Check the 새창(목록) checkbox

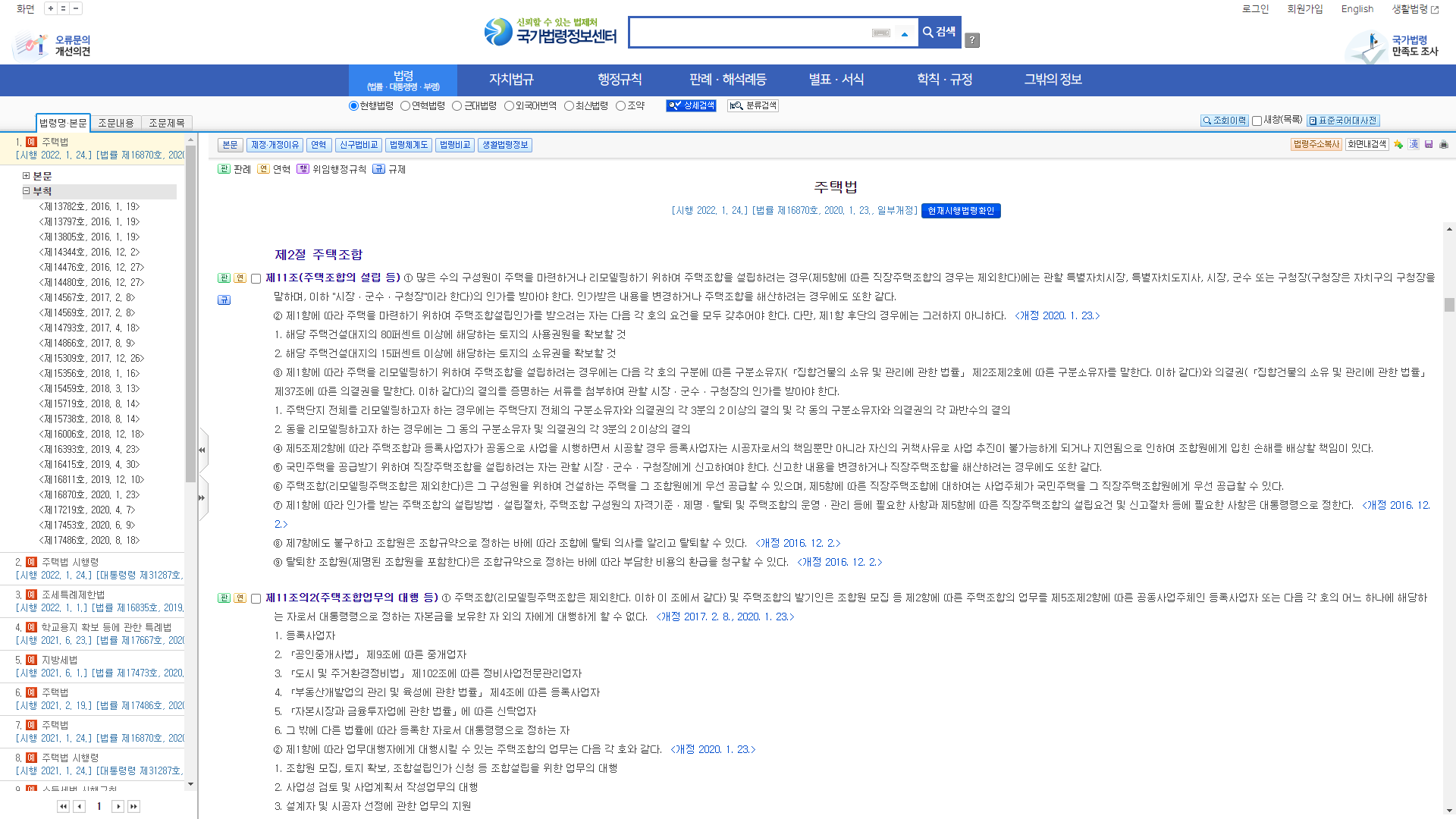click(x=1257, y=121)
